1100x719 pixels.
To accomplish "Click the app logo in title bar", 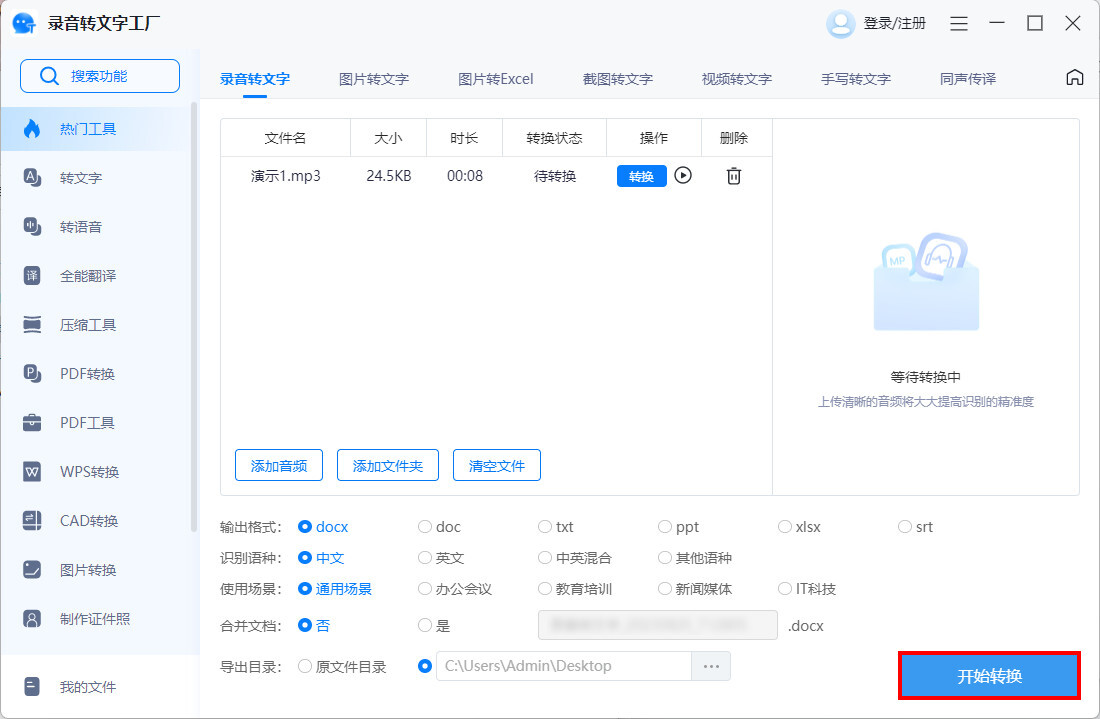I will [25, 23].
